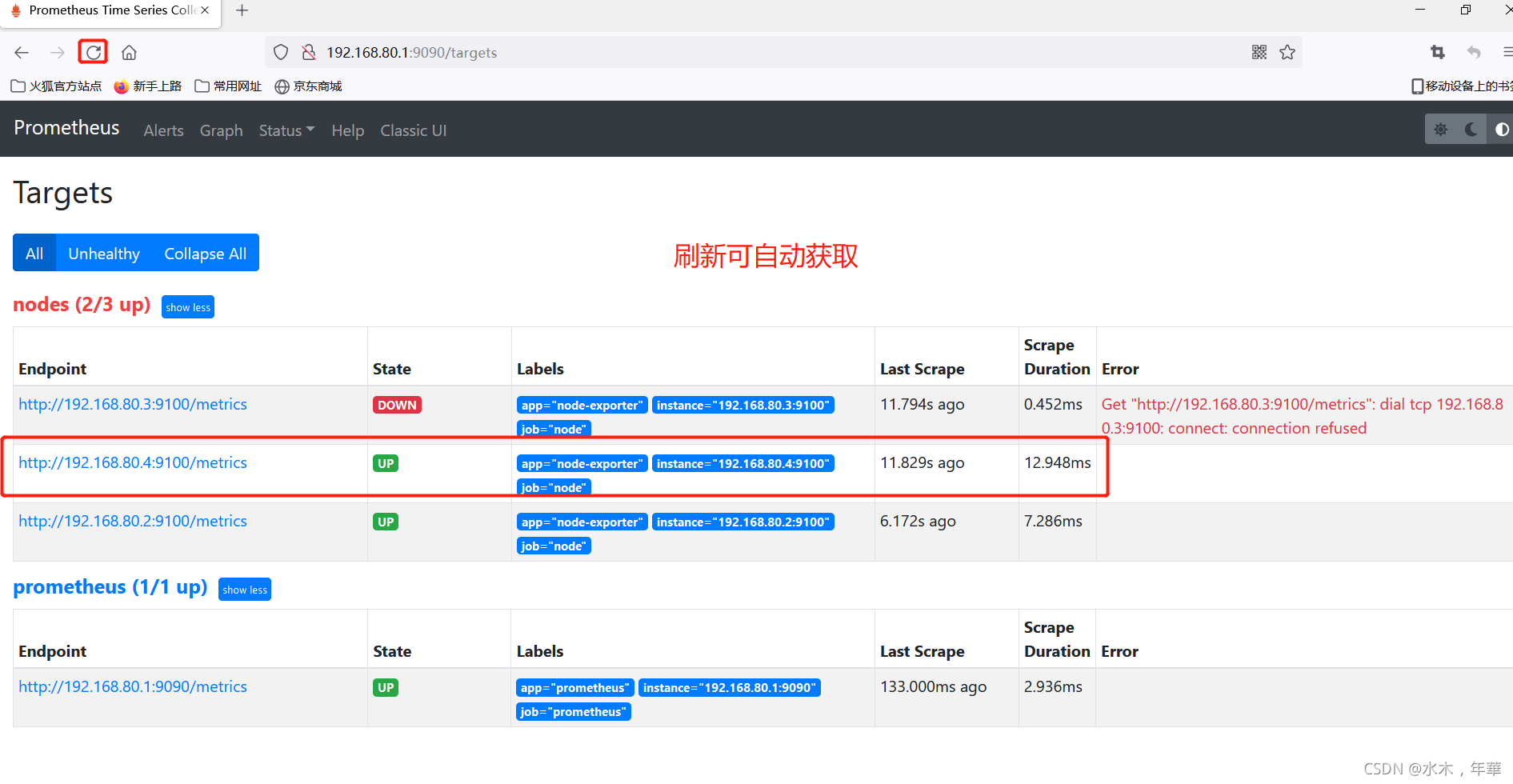Click UP badge for 192.168.80.4 row
The image size is (1513, 784).
[386, 463]
